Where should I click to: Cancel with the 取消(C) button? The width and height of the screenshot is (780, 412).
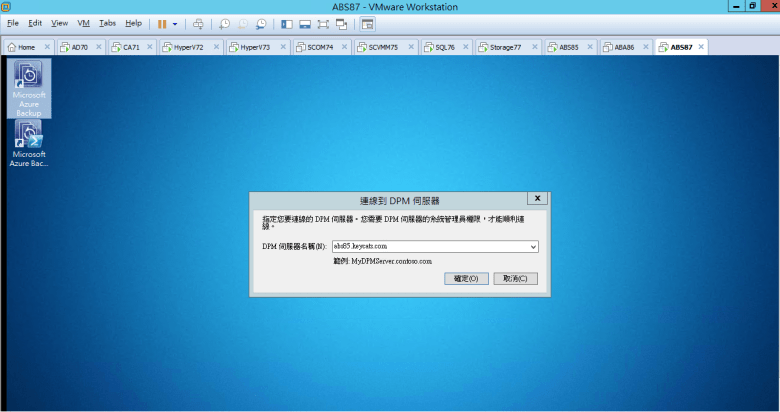[x=515, y=278]
